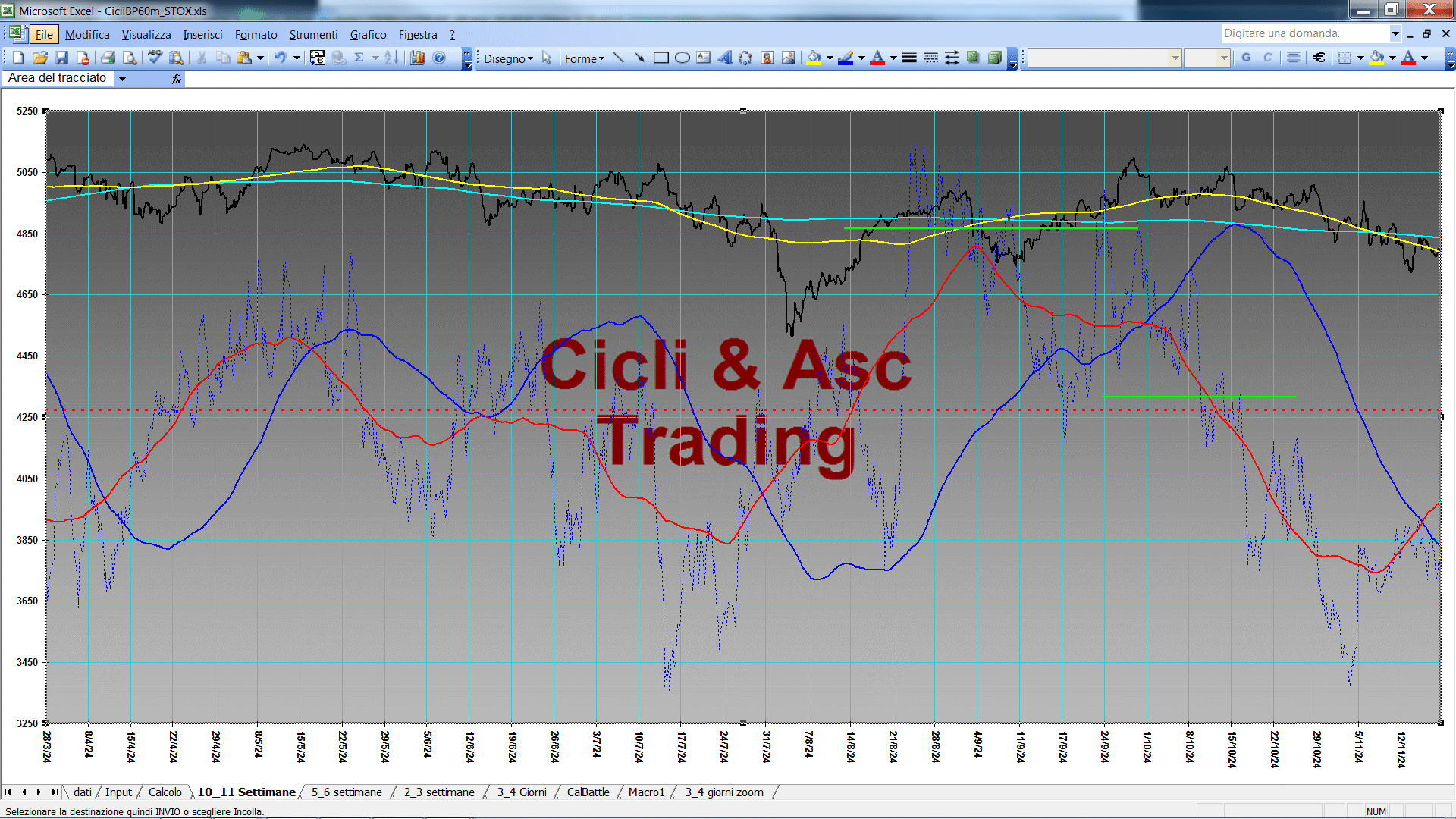Image resolution: width=1456 pixels, height=819 pixels.
Task: Apply red font color from Drawing toolbar
Action: pos(877,58)
